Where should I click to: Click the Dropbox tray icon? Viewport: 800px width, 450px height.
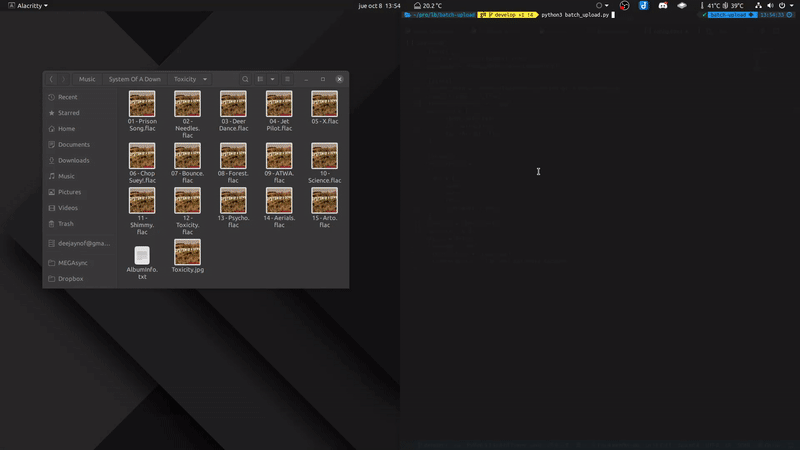point(682,6)
